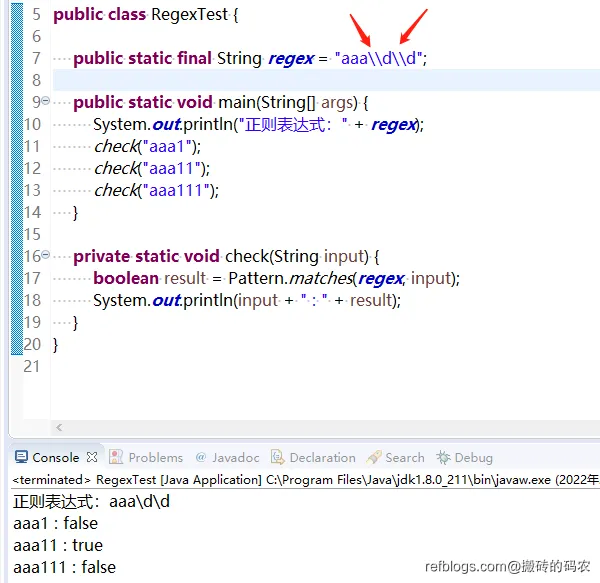Image resolution: width=600 pixels, height=583 pixels.
Task: Open the Search tab
Action: (404, 457)
